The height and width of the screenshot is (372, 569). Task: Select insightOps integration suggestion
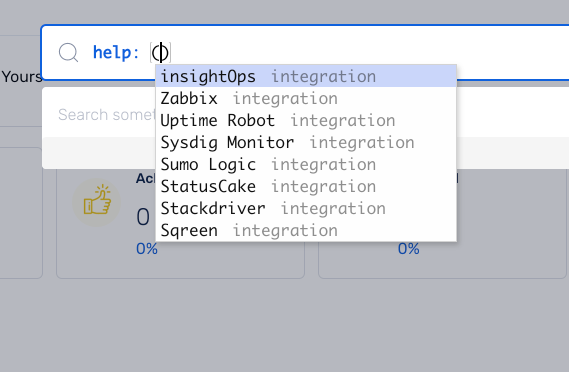[306, 76]
